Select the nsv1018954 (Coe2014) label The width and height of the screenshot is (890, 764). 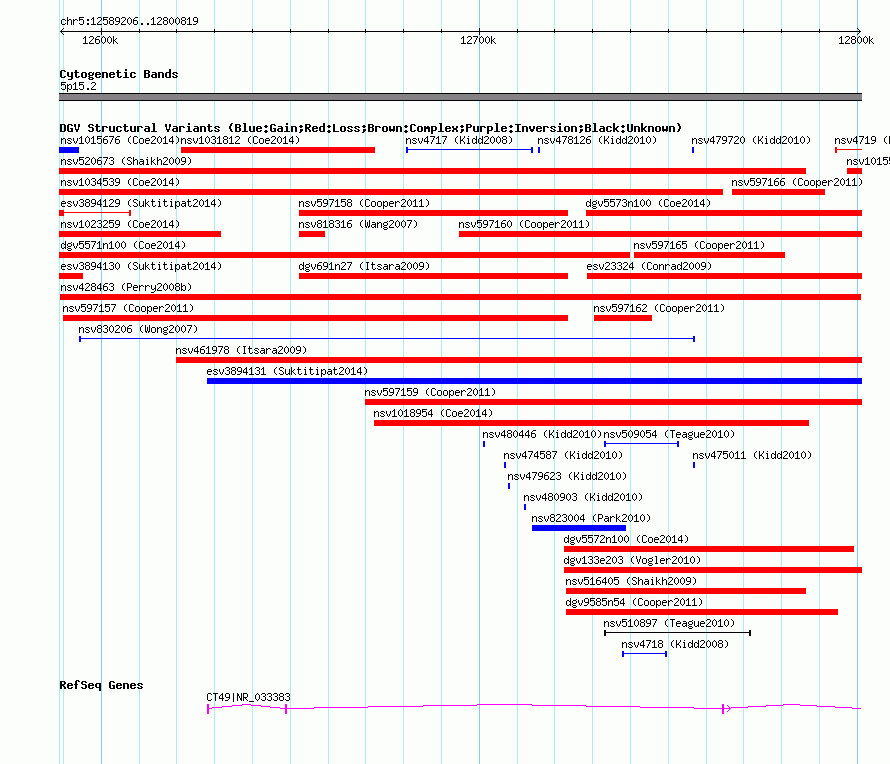(433, 413)
